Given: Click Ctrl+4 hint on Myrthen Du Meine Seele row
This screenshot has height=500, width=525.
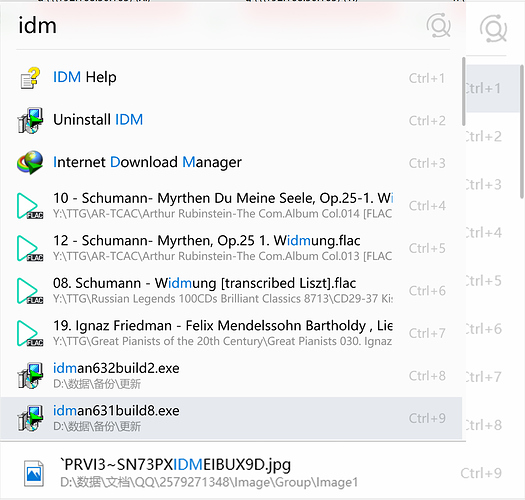Looking at the screenshot, I should (427, 206).
